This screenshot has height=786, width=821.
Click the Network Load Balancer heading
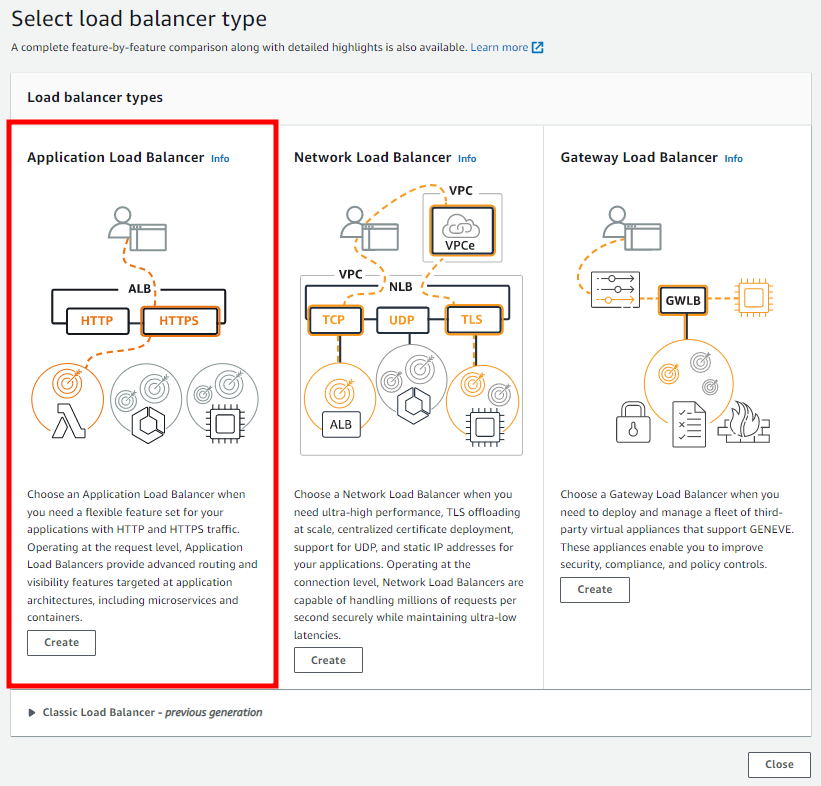click(372, 158)
